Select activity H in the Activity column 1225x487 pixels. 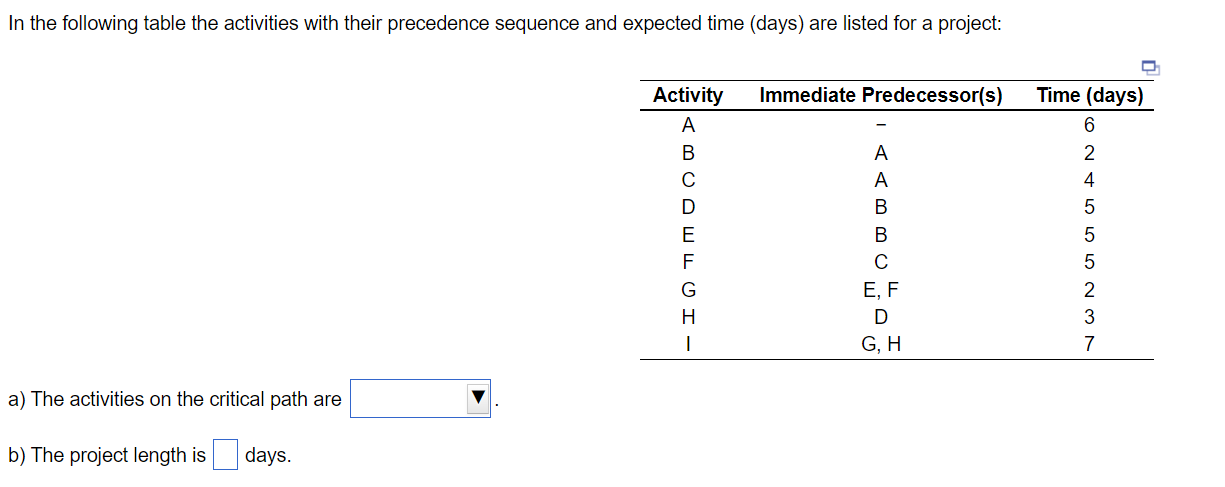tap(687, 318)
